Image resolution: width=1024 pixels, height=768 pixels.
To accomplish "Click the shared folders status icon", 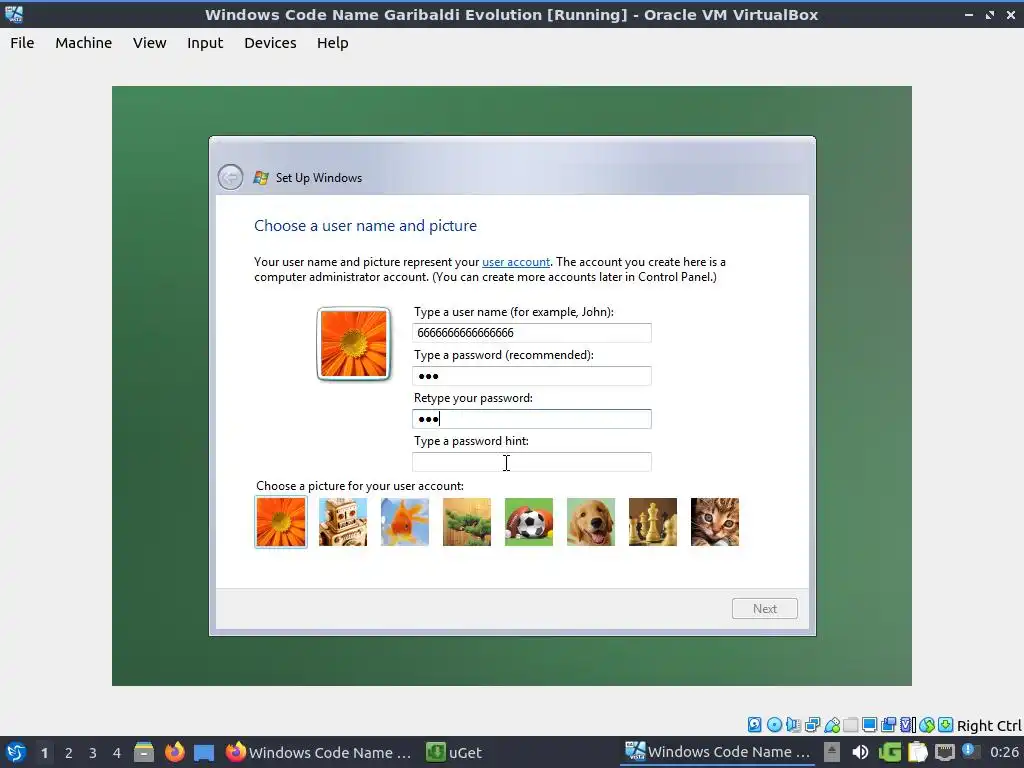I will 850,725.
